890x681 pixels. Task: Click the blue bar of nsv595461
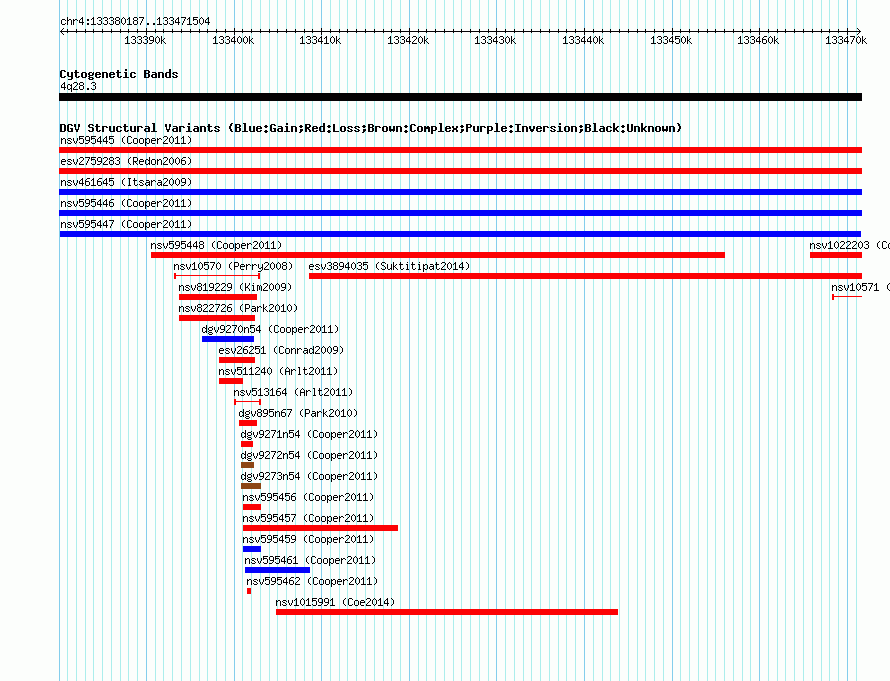(x=278, y=570)
